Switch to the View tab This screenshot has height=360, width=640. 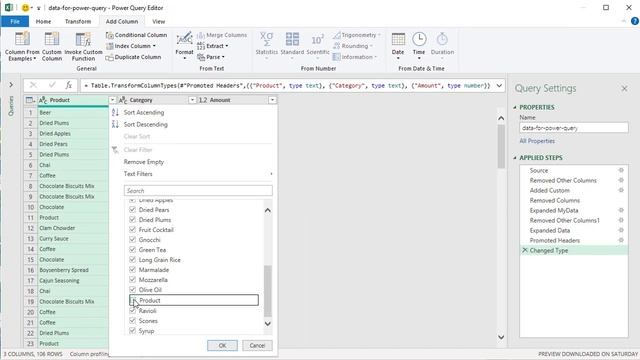(158, 21)
